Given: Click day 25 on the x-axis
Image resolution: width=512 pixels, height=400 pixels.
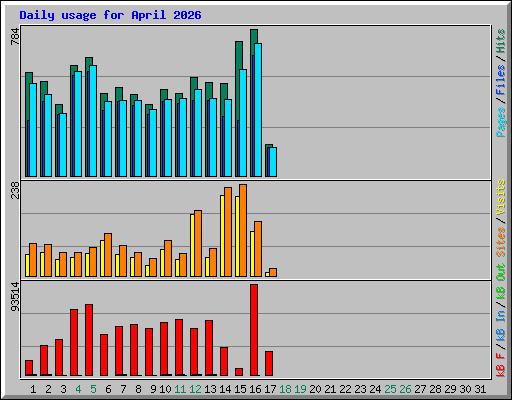Looking at the screenshot, I should [390, 389].
